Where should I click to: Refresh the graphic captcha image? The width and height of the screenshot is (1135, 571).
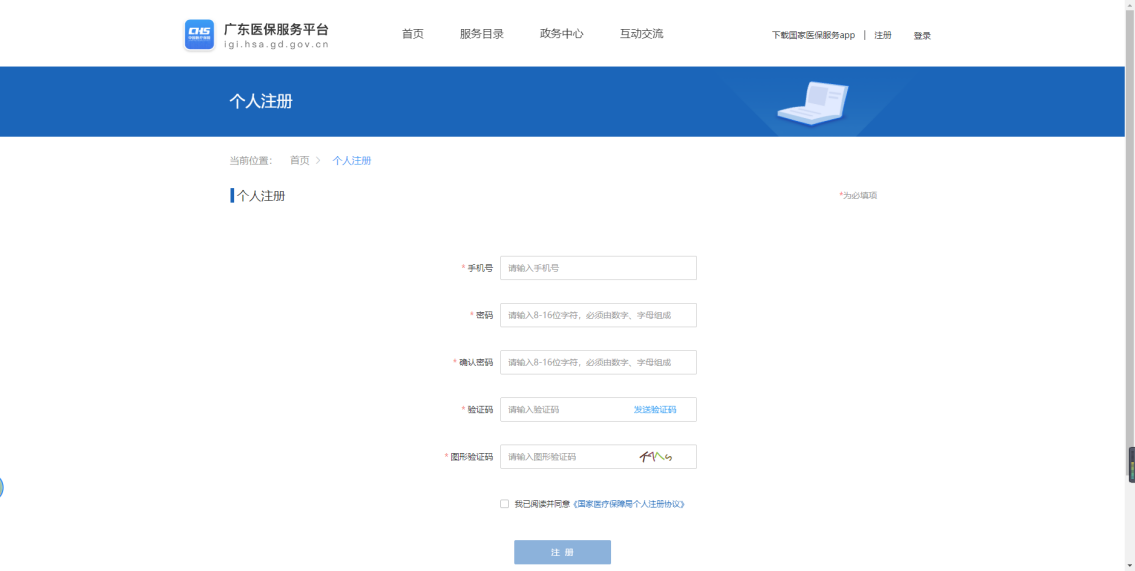656,457
